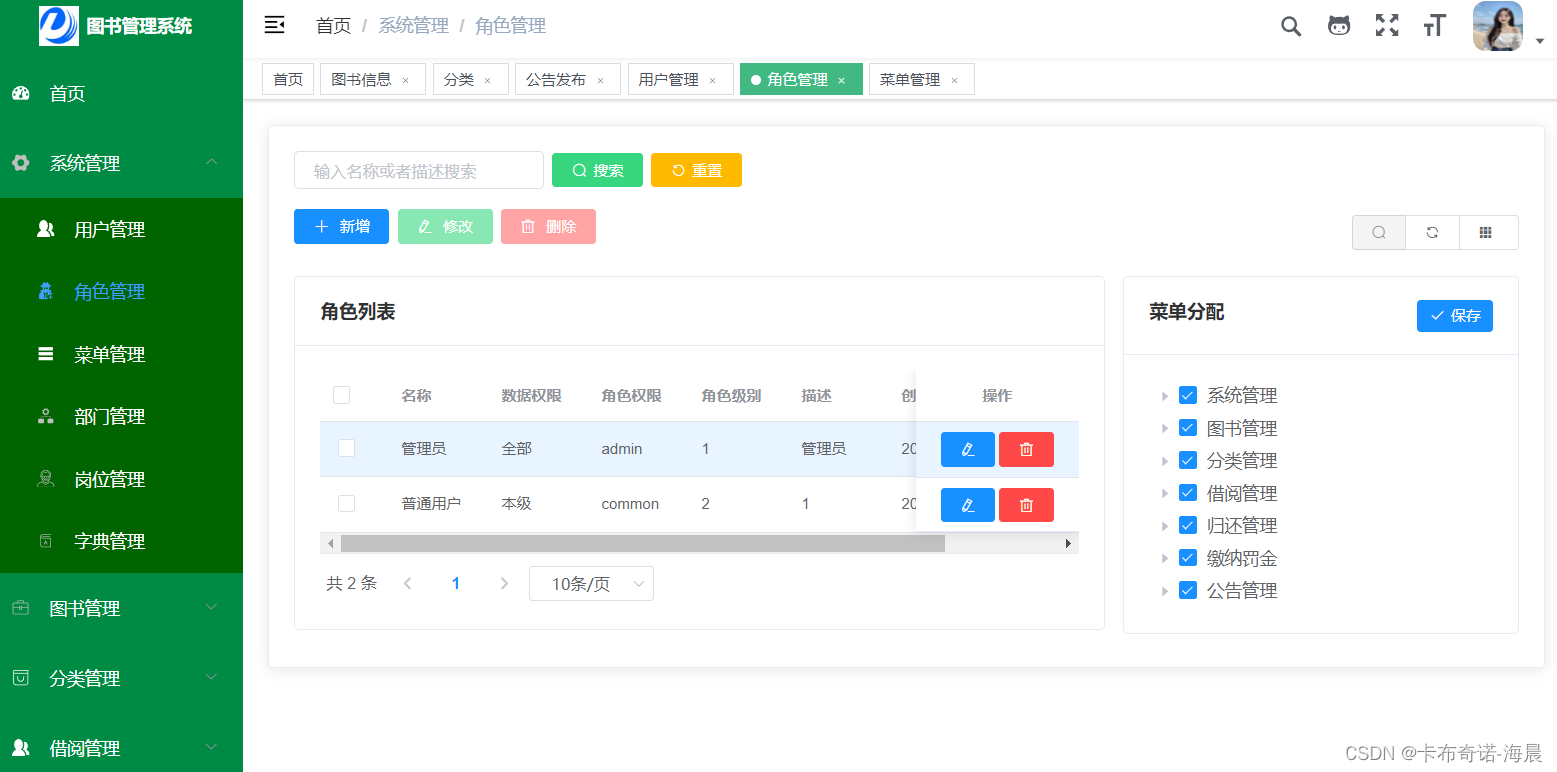Viewport: 1557px width, 772px height.
Task: Click the delete trash icon for 普通用户 row
Action: pyautogui.click(x=1026, y=504)
